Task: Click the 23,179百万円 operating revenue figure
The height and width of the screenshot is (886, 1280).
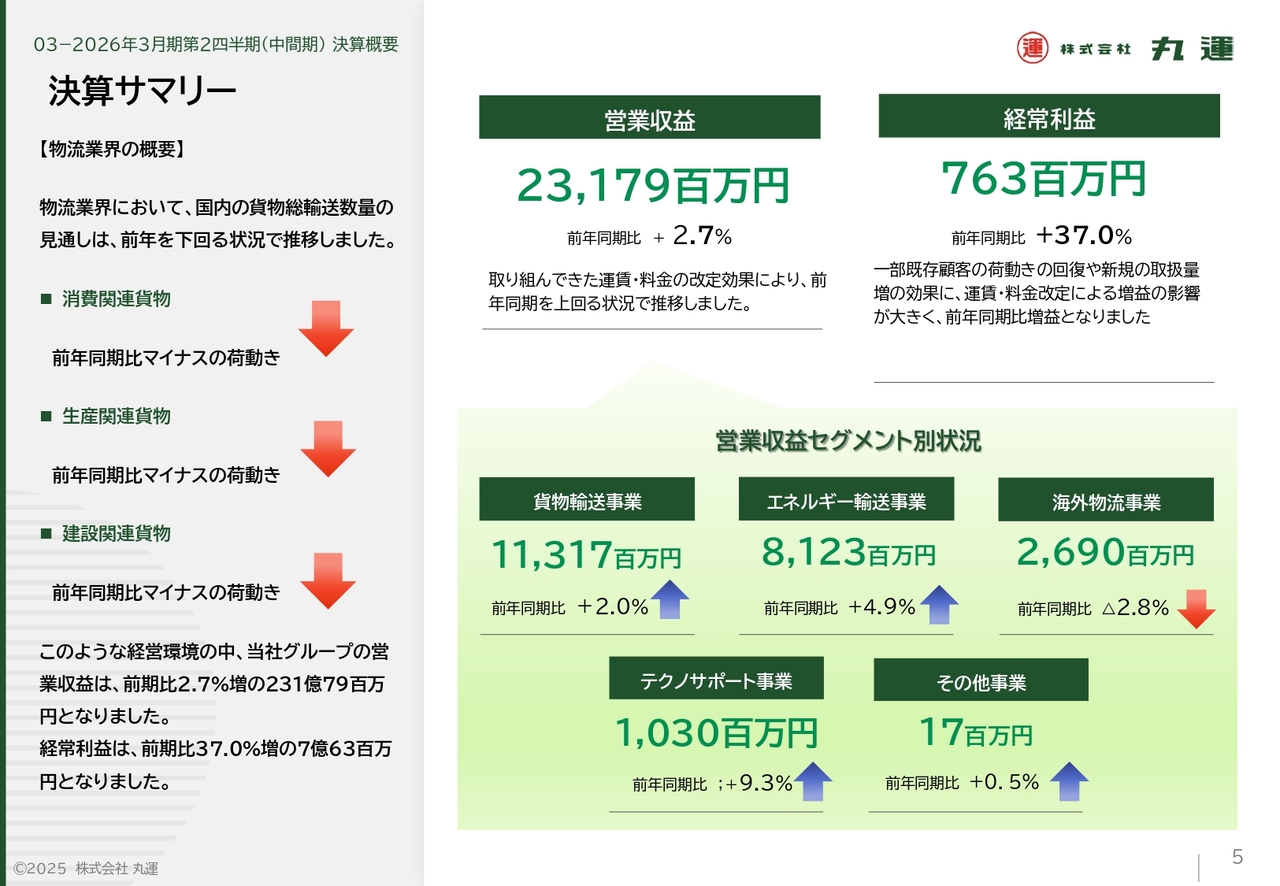Action: pyautogui.click(x=652, y=185)
